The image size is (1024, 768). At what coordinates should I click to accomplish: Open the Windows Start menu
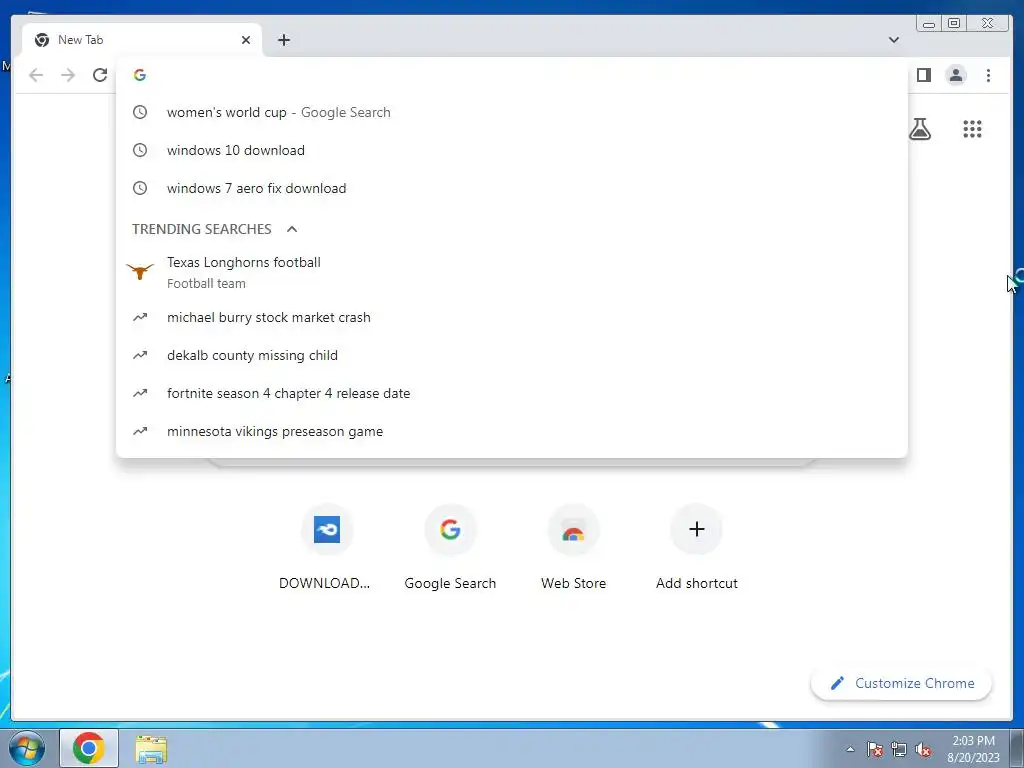pos(27,748)
